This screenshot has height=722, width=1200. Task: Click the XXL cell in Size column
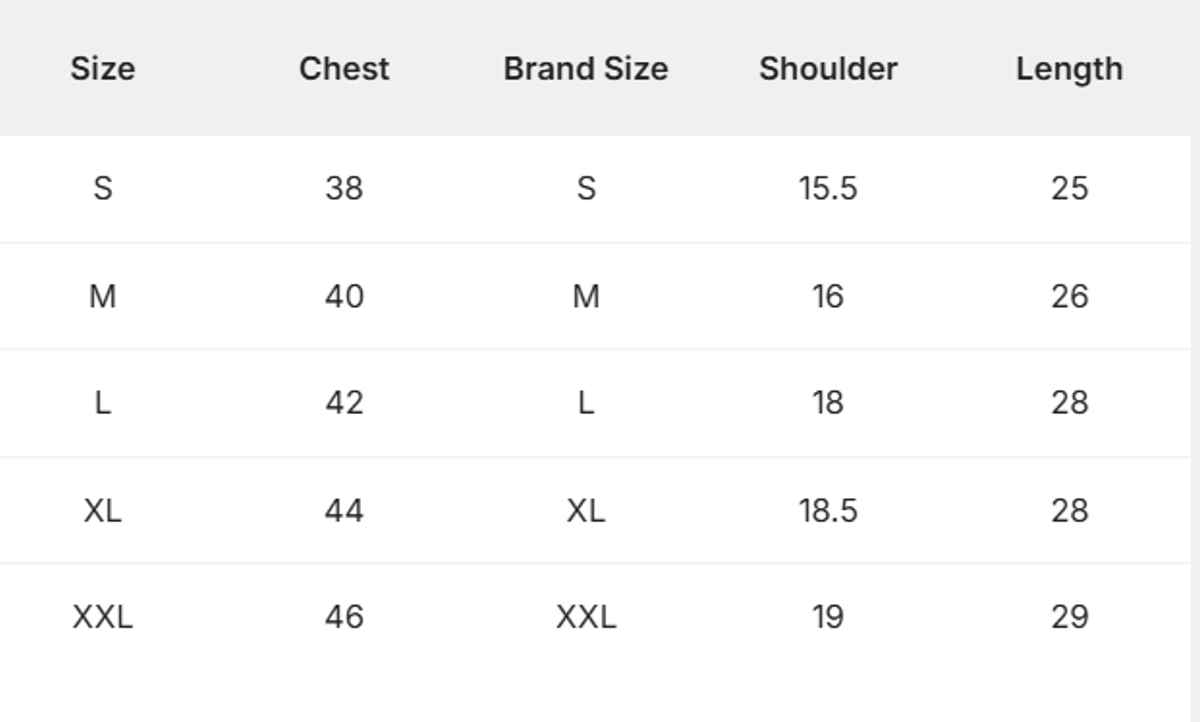(x=102, y=617)
